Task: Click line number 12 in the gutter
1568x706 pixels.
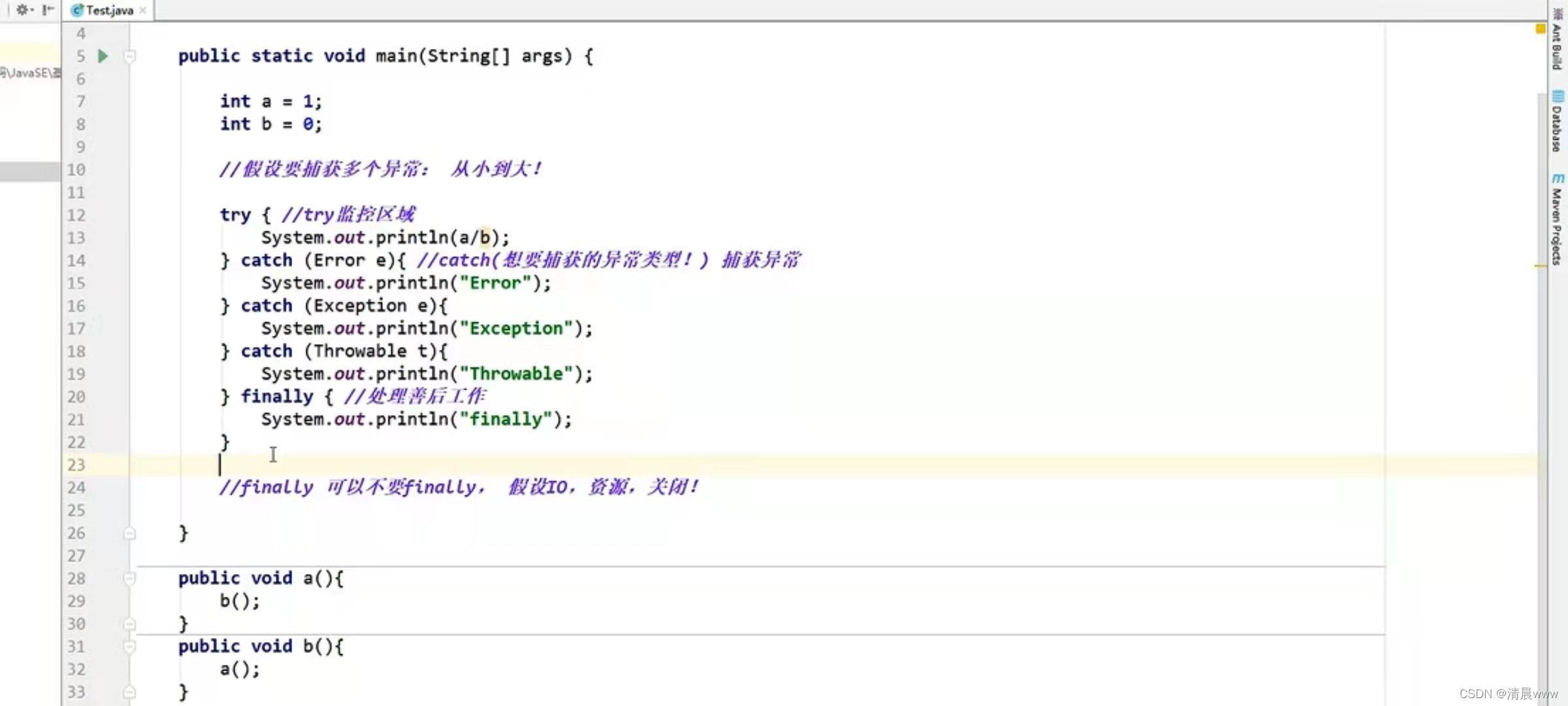Action: [76, 215]
